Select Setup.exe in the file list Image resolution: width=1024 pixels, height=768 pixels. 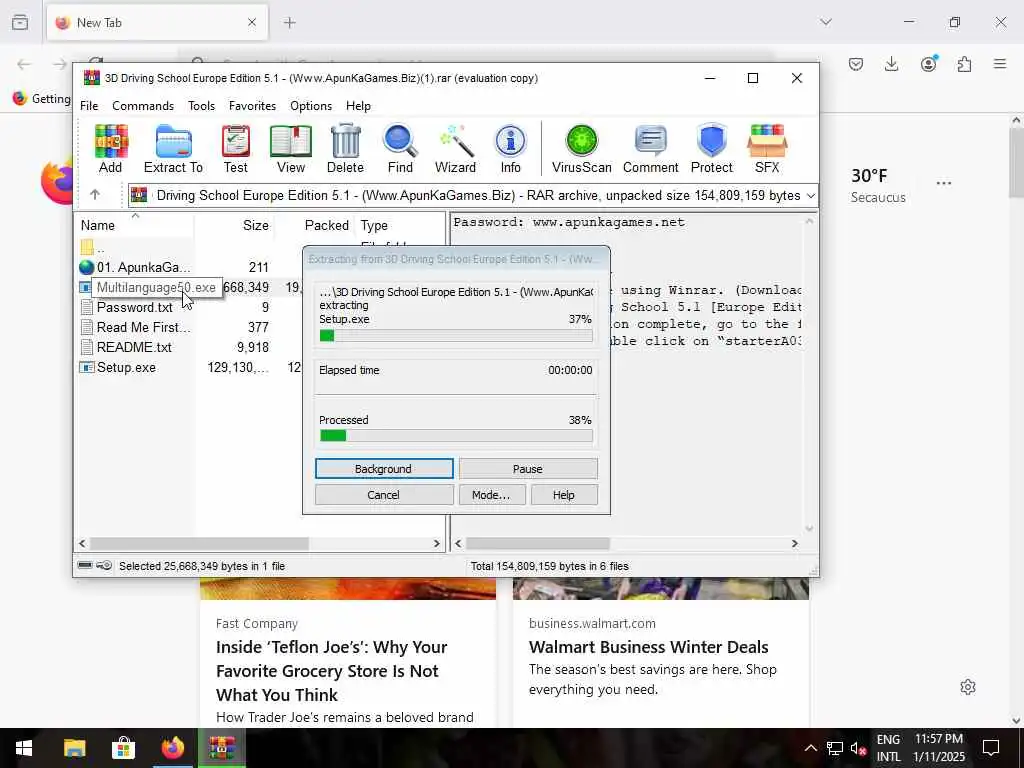[126, 367]
